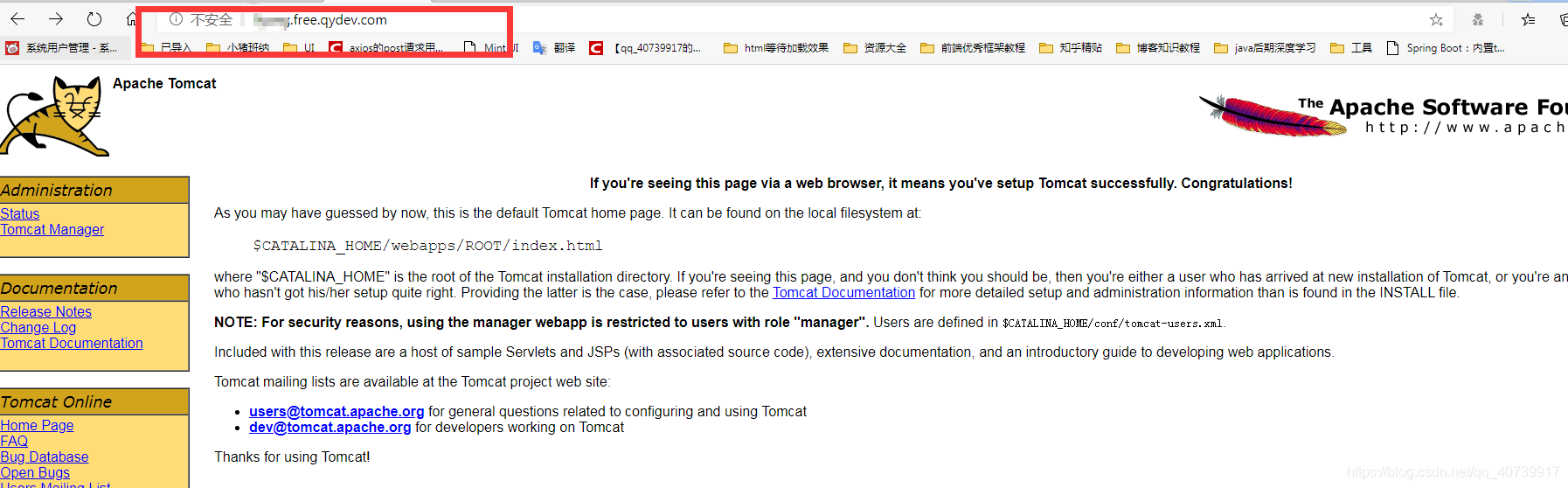Open the Release Notes link
1568x488 pixels.
click(x=45, y=311)
